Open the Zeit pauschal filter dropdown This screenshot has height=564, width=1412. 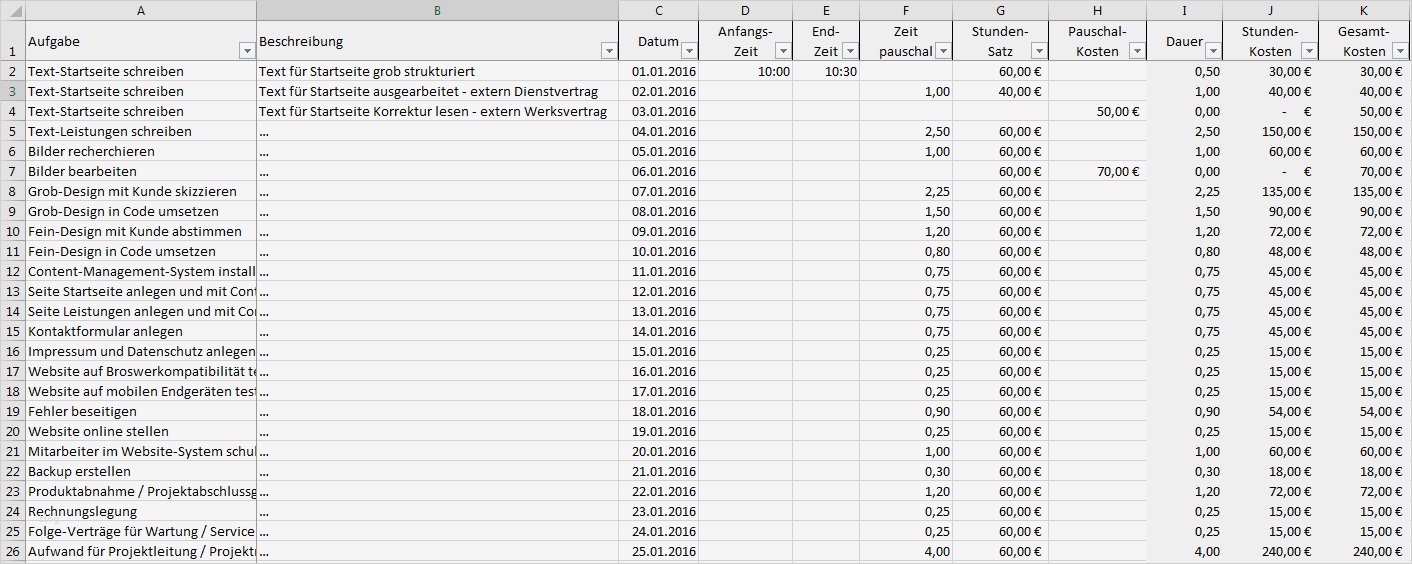[943, 51]
